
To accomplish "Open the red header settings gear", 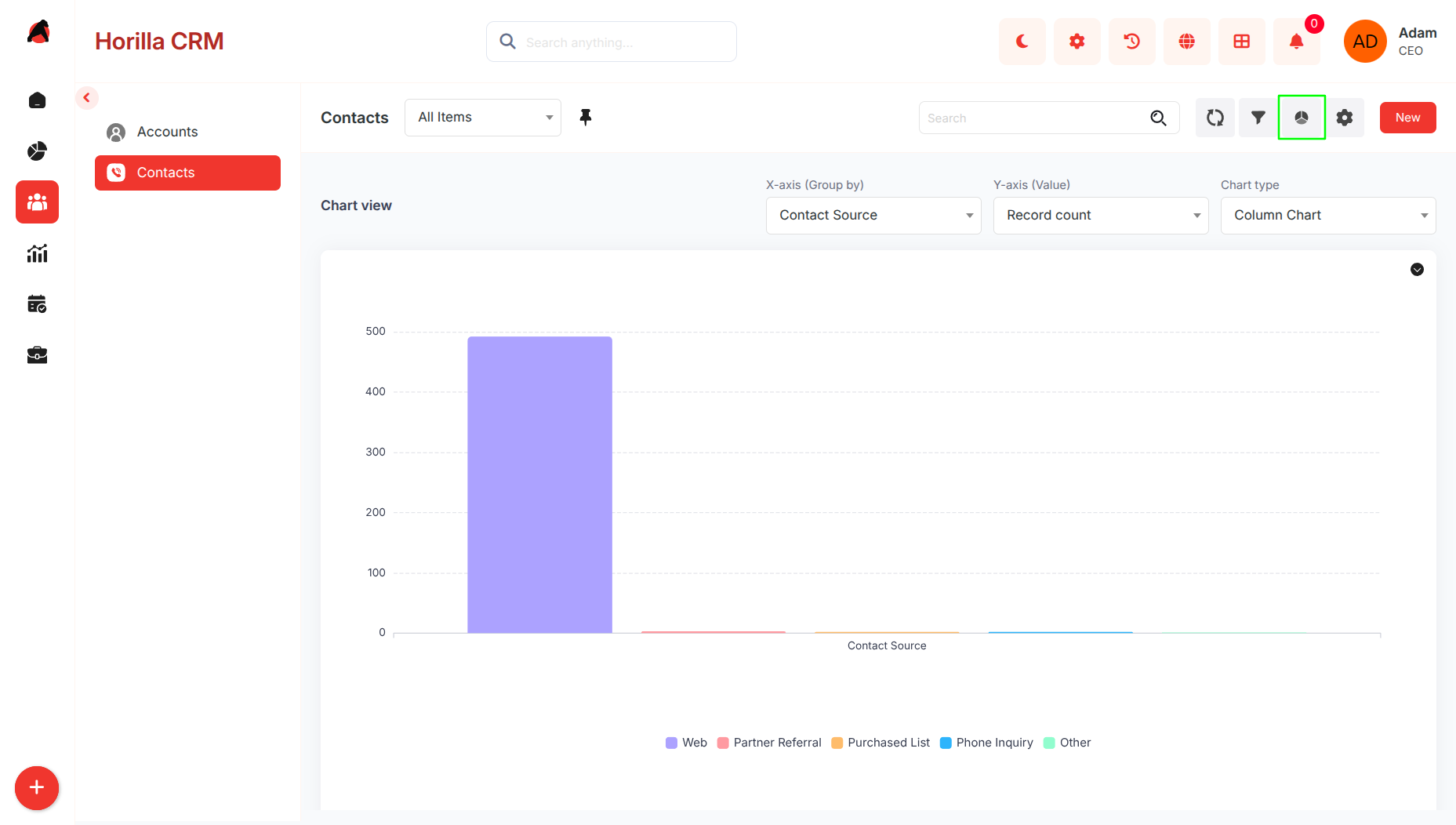I will pos(1077,42).
